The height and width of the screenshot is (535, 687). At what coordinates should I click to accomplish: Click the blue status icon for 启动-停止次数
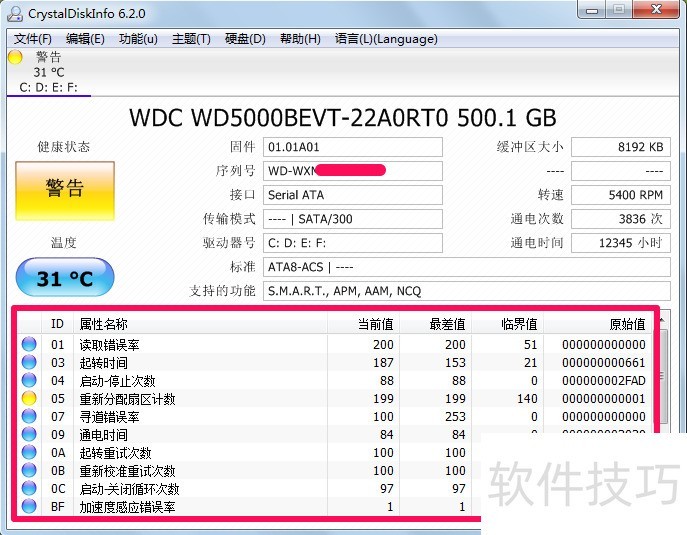click(29, 380)
